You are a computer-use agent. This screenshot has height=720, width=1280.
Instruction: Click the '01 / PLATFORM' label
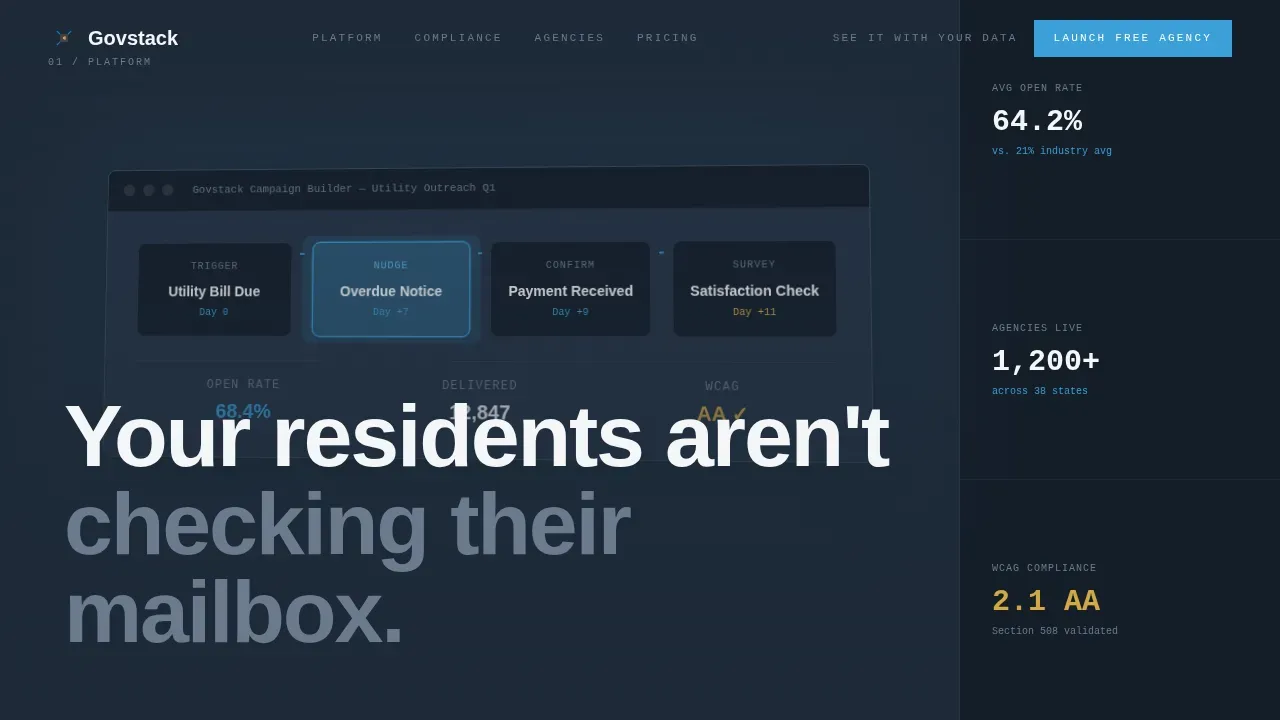click(100, 62)
